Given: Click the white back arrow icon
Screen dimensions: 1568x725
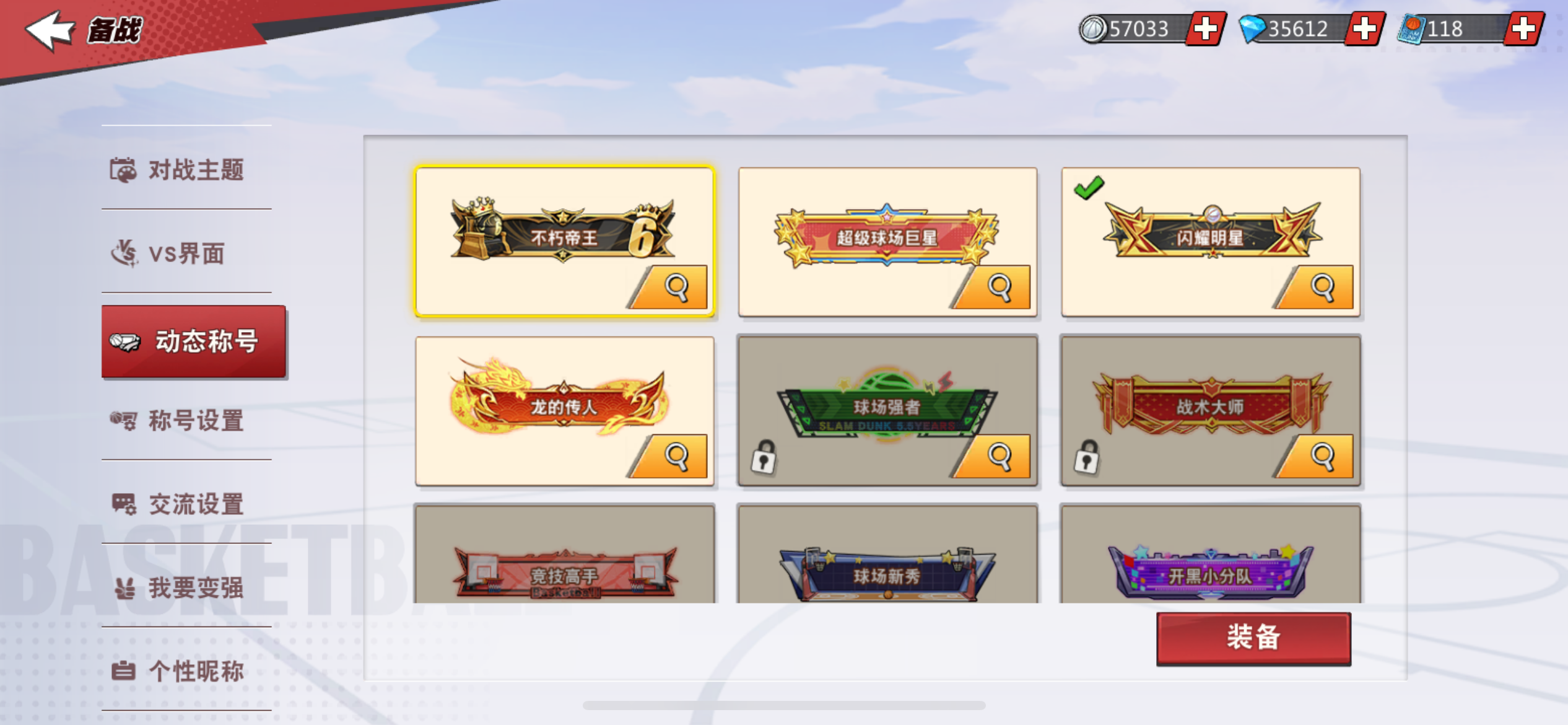Looking at the screenshot, I should [50, 30].
